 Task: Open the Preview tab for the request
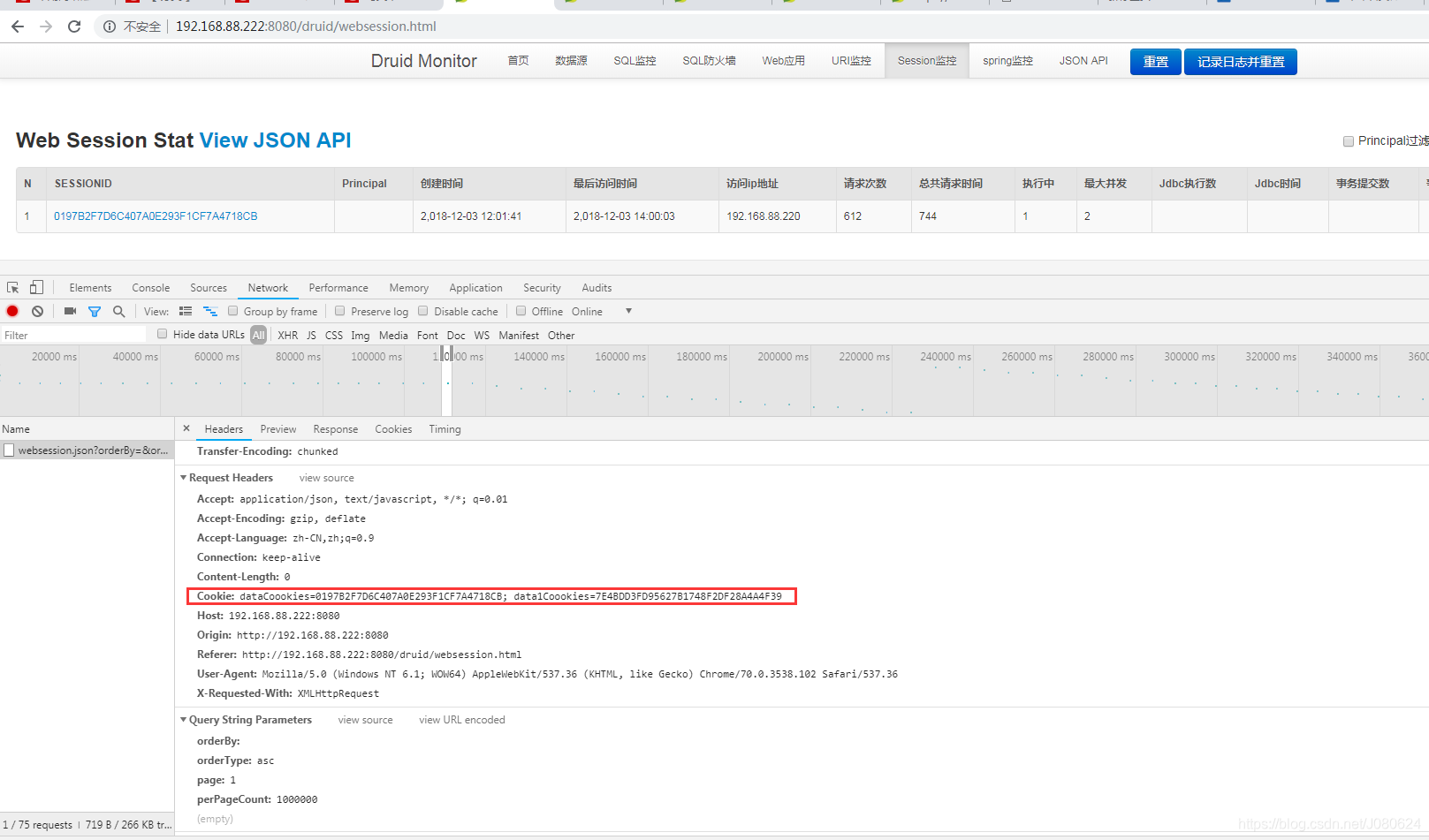(x=277, y=428)
